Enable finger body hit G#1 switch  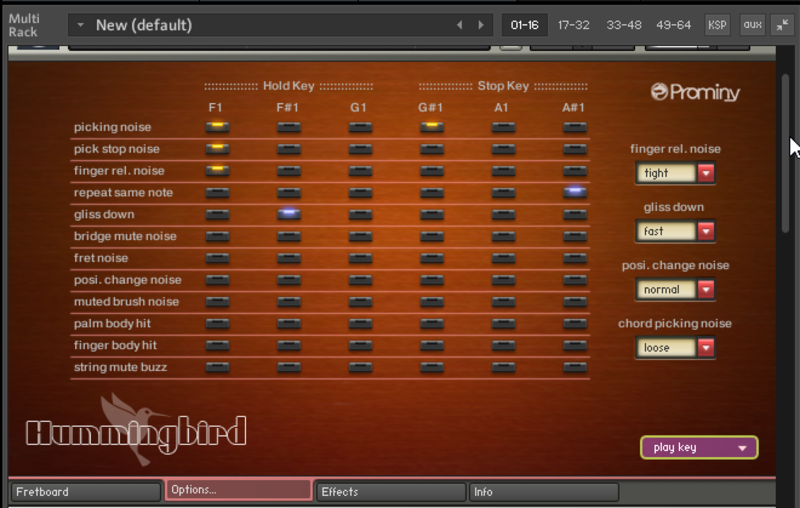(x=432, y=345)
